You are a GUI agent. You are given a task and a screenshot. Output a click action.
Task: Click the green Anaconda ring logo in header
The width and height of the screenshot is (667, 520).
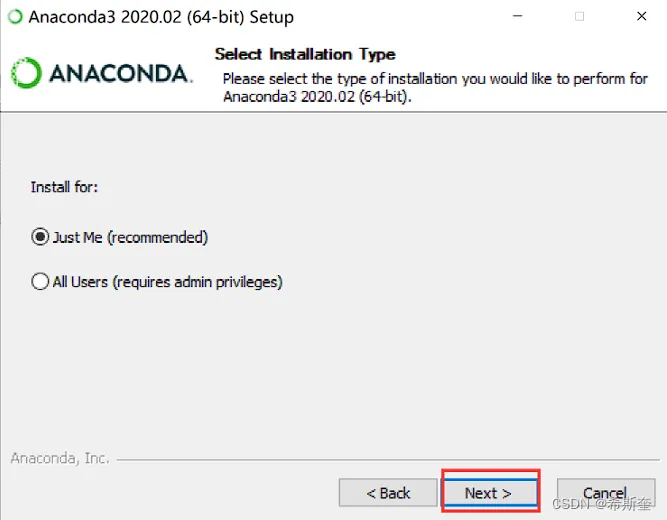point(26,73)
